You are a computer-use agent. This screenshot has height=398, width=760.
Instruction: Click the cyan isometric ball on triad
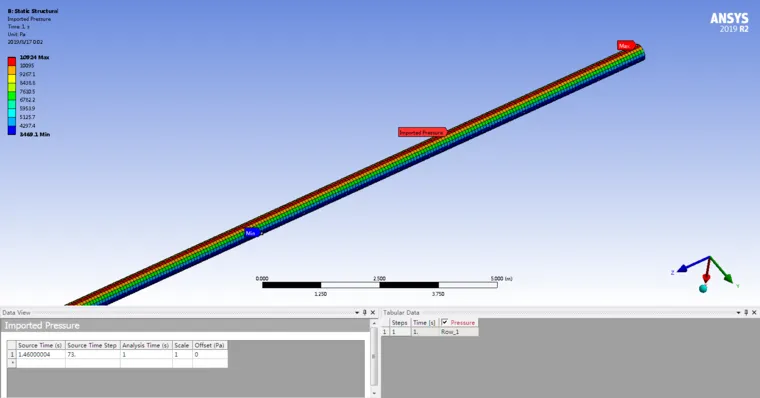tap(703, 289)
